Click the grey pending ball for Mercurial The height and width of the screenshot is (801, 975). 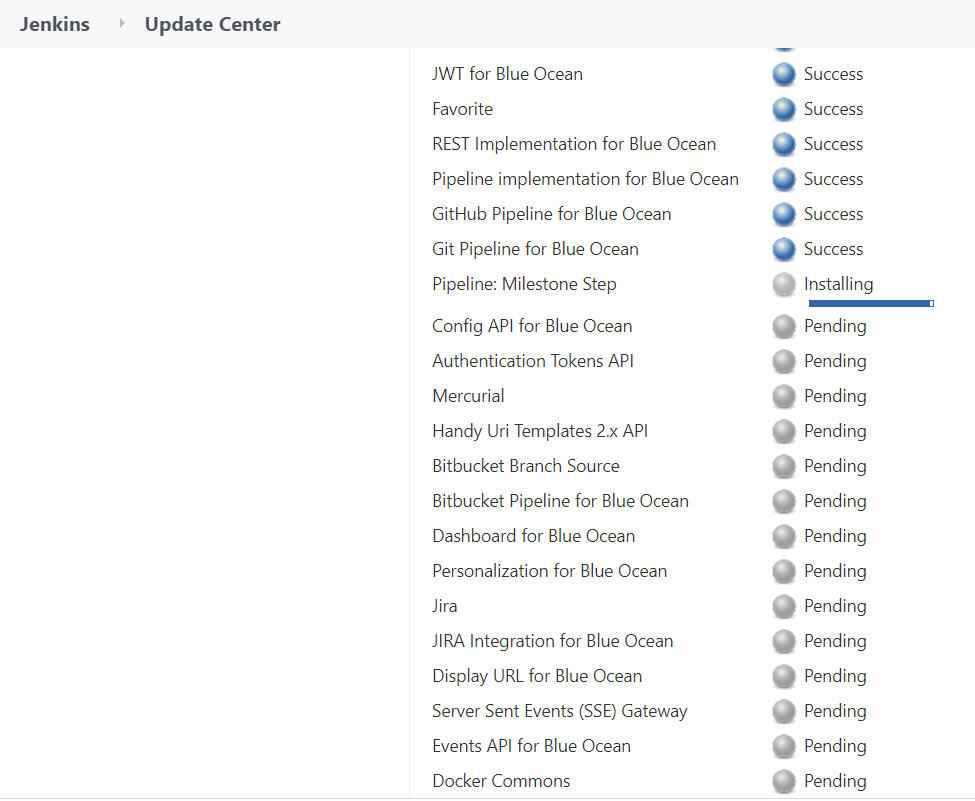[x=784, y=396]
